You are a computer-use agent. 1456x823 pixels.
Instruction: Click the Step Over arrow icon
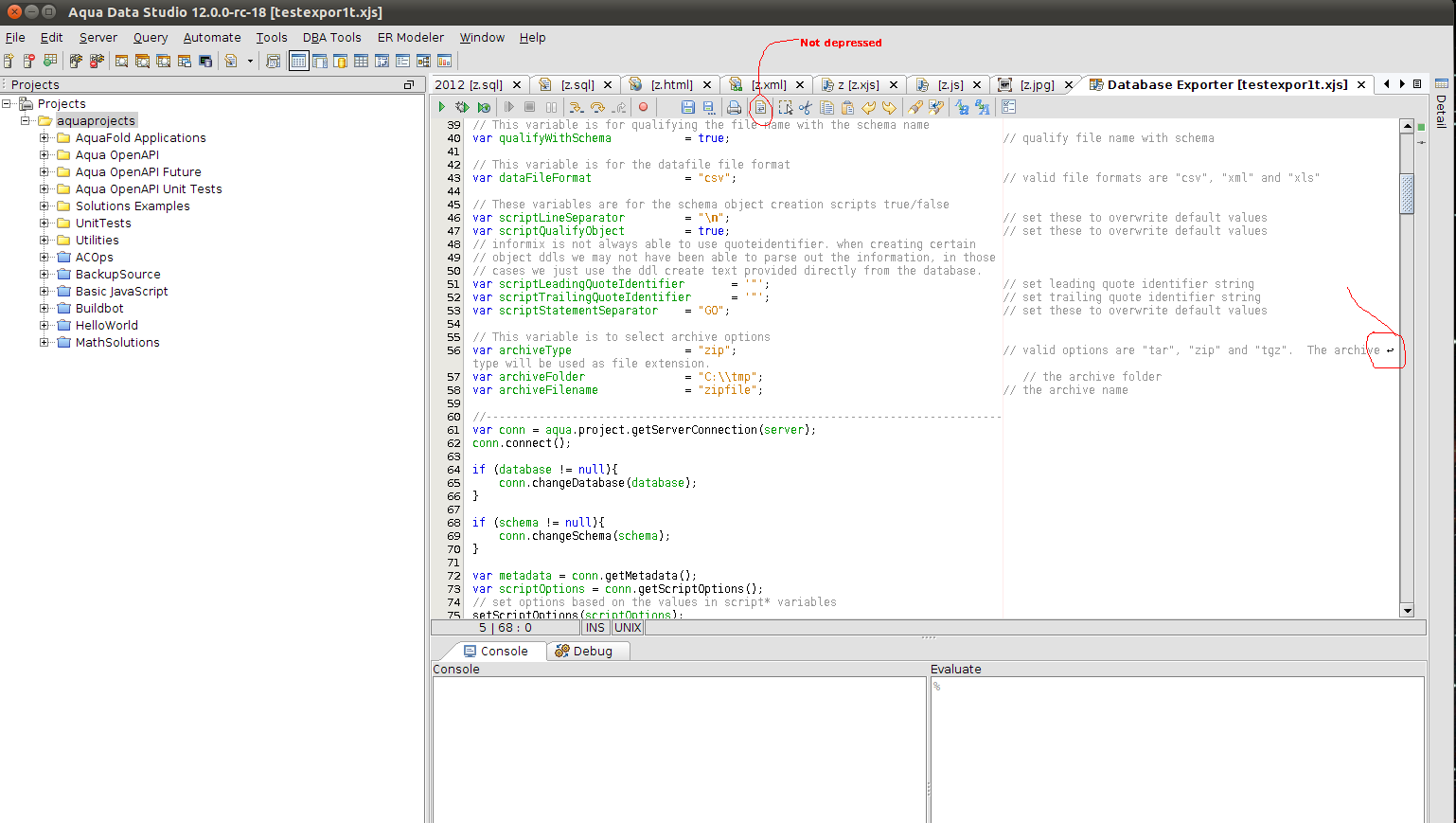[x=597, y=107]
